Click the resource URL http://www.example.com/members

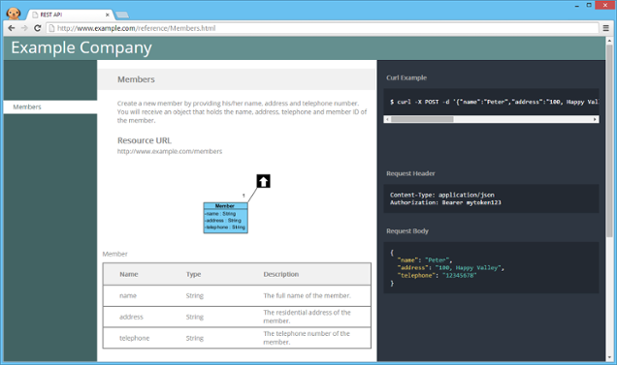(170, 151)
